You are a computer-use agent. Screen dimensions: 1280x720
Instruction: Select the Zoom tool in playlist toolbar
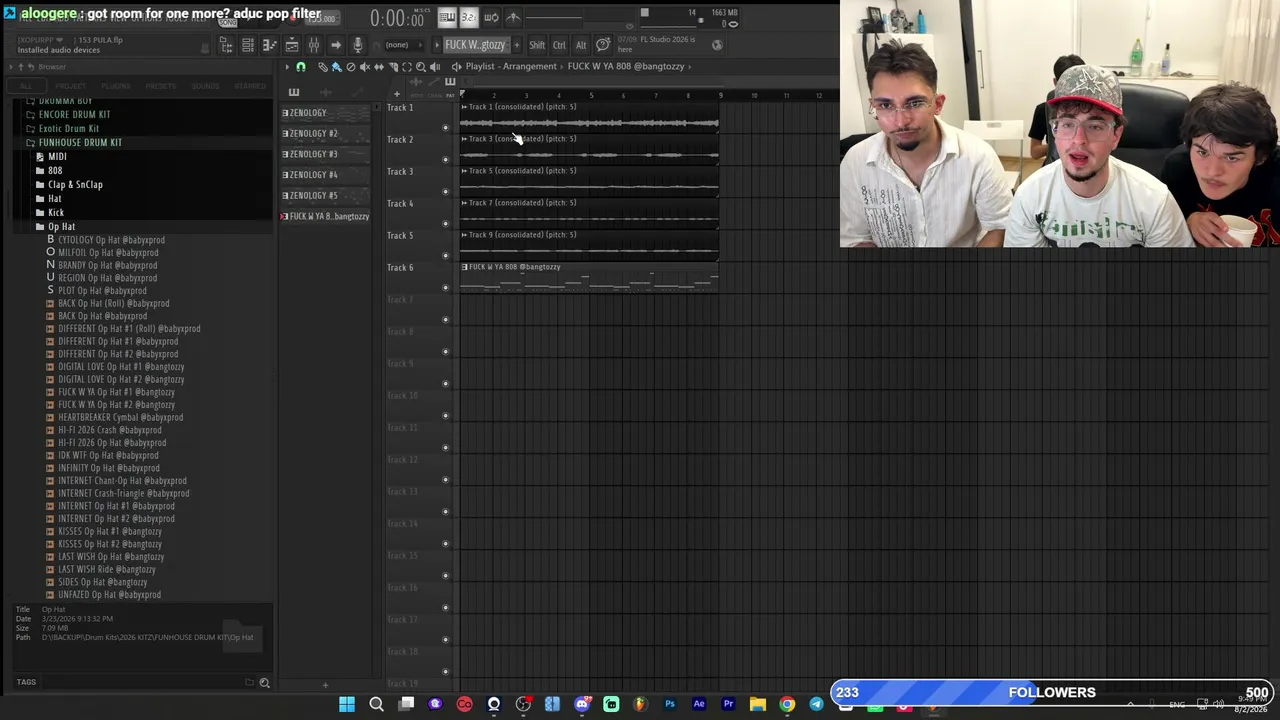pos(421,67)
